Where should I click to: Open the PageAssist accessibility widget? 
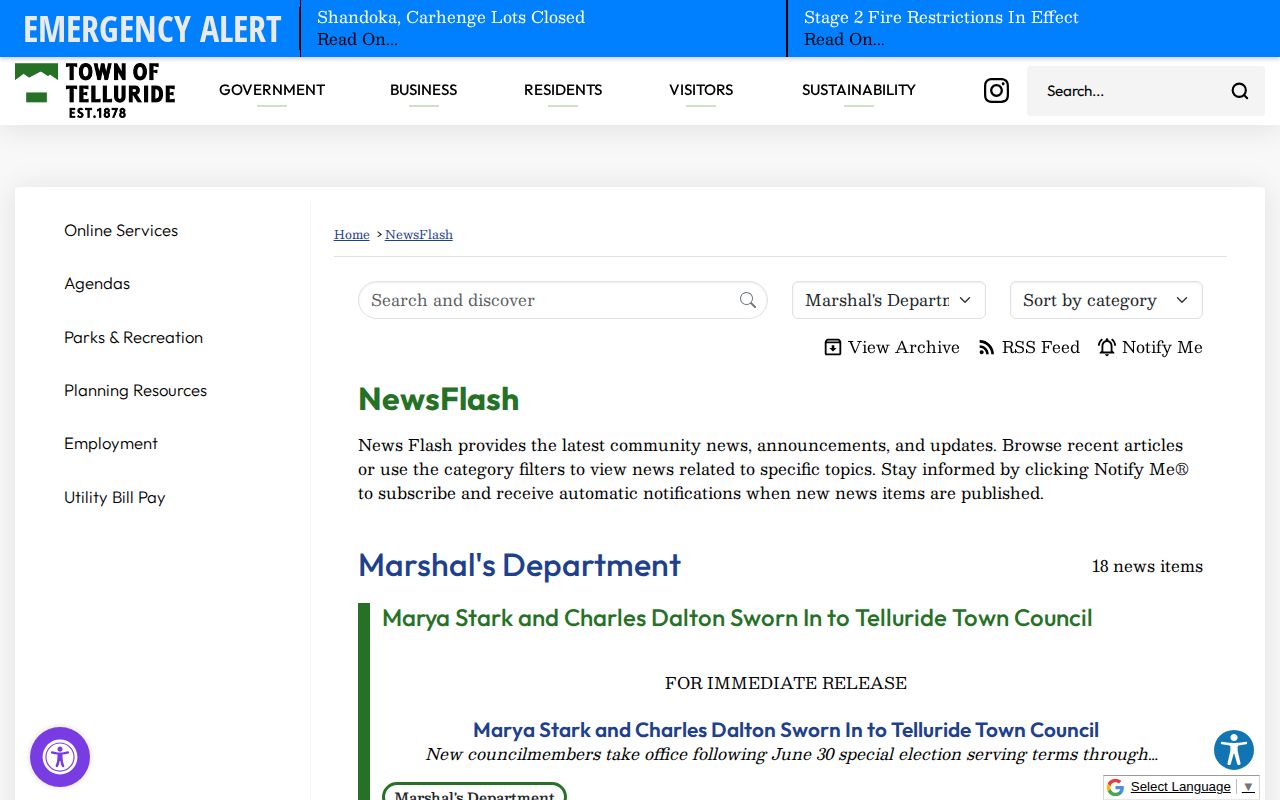[60, 757]
